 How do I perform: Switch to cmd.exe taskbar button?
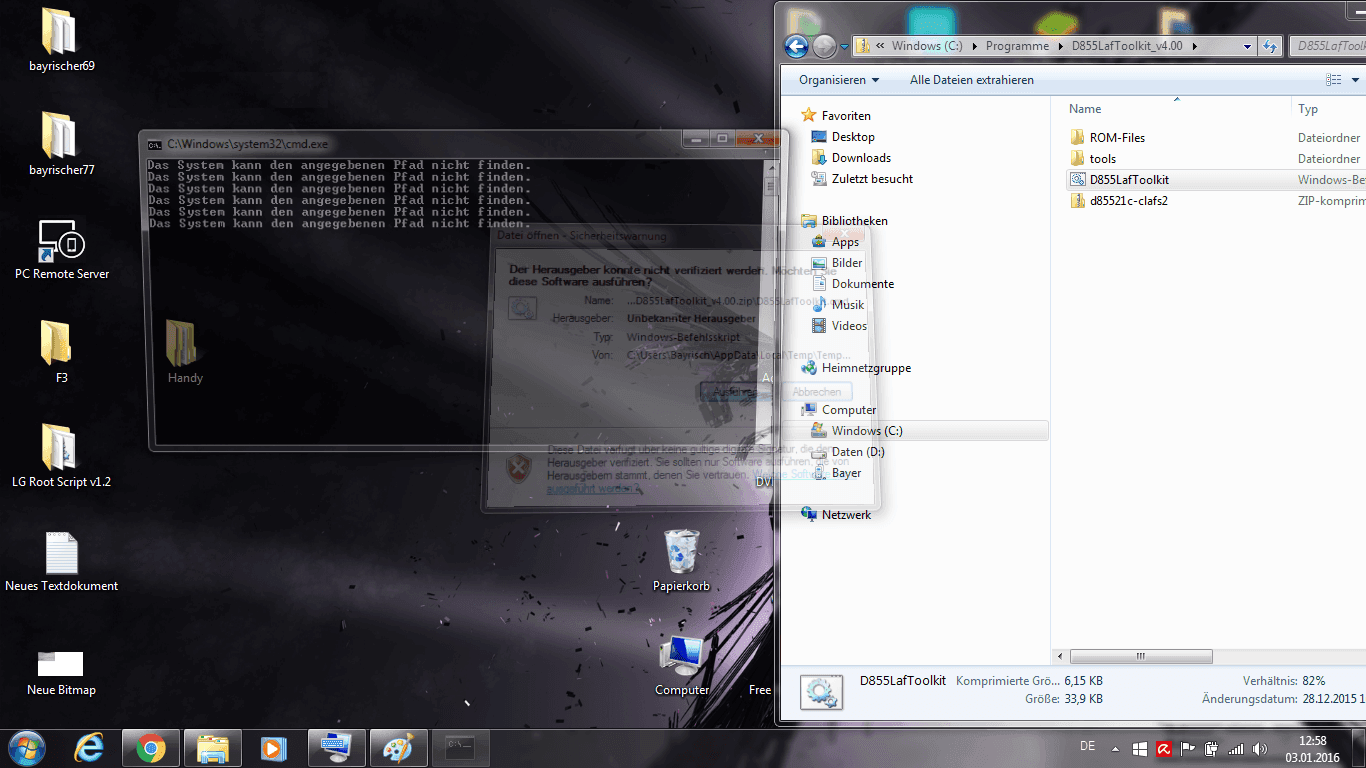point(460,748)
